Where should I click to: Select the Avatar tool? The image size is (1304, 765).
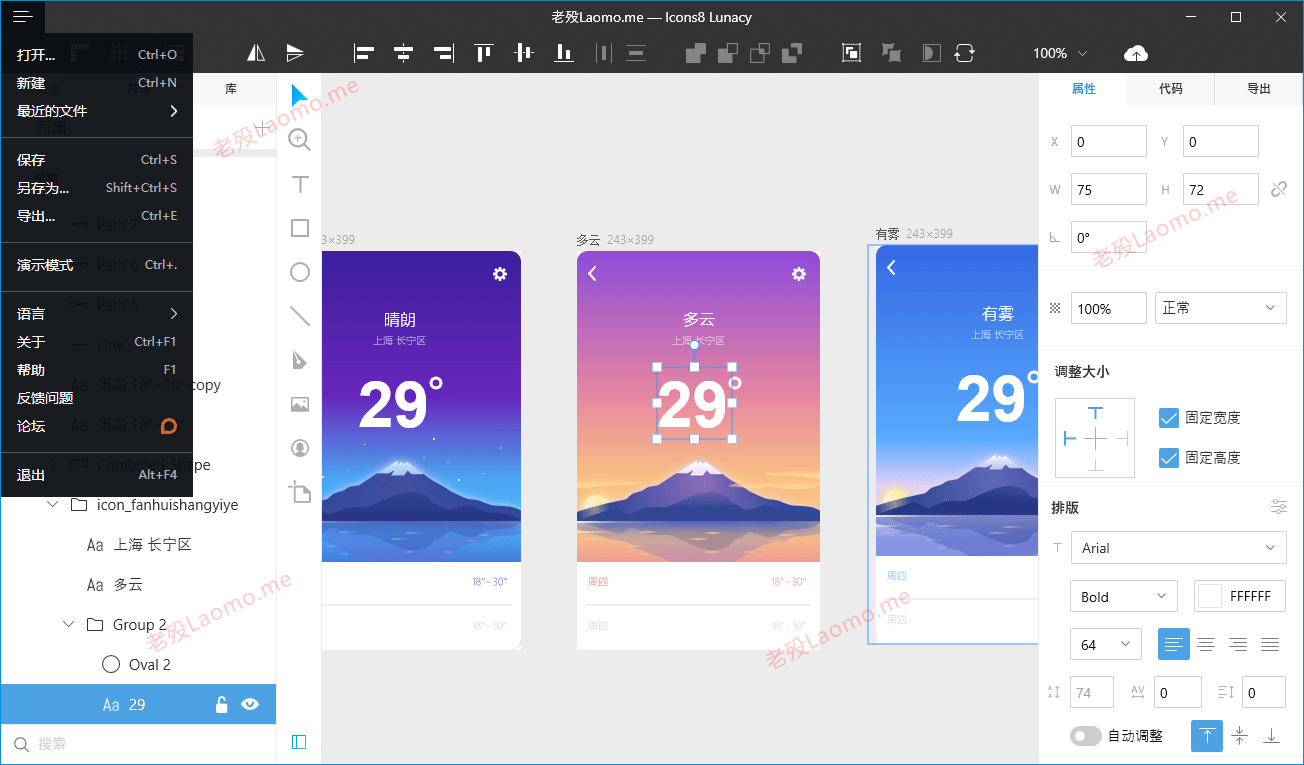[x=300, y=448]
